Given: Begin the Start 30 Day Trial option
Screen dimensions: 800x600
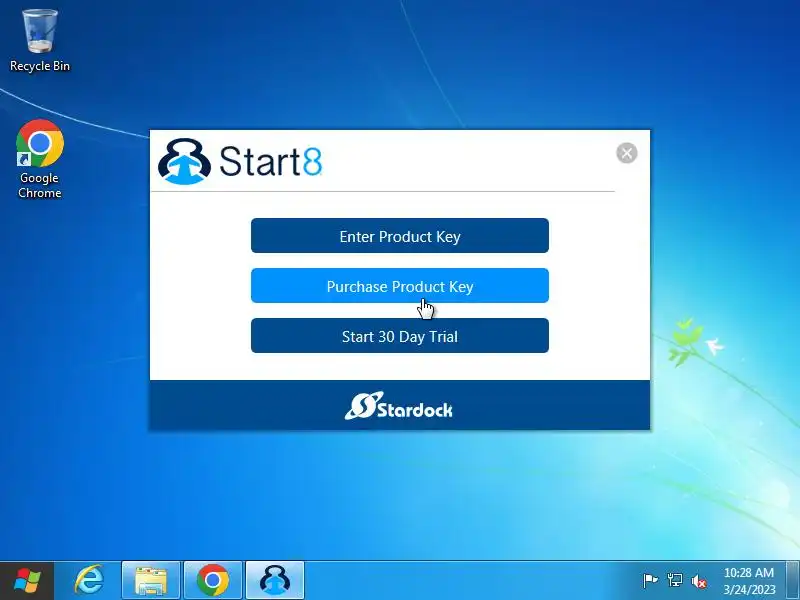Looking at the screenshot, I should pos(399,336).
